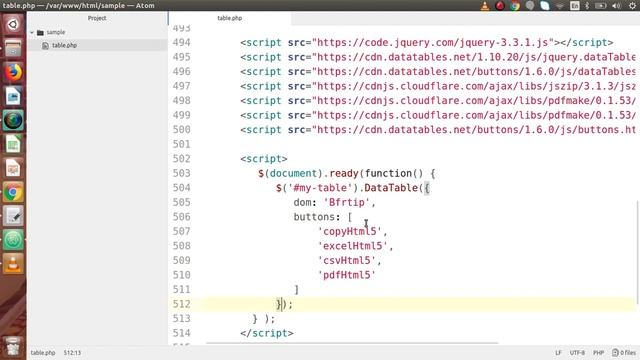Open LibreOffice Impress from the dock
Image resolution: width=640 pixels, height=360 pixels.
pyautogui.click(x=13, y=168)
